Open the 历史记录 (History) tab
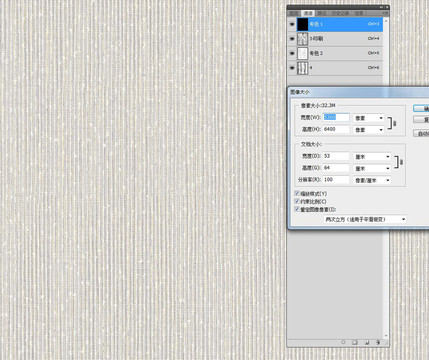 point(340,13)
